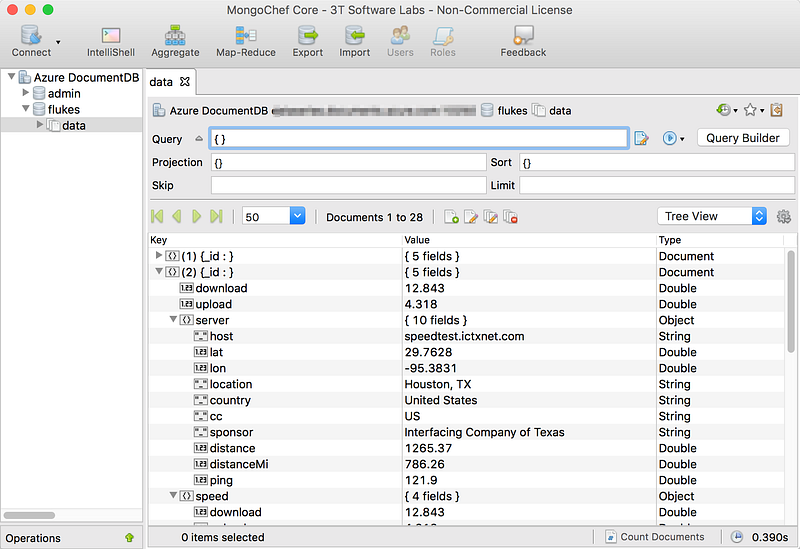Click the duplicate/edit copy document icon
The width and height of the screenshot is (800, 549).
click(490, 217)
